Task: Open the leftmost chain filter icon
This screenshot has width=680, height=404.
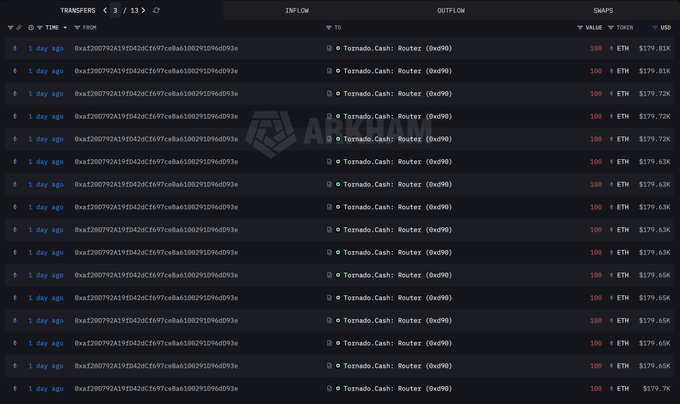Action: (10, 28)
